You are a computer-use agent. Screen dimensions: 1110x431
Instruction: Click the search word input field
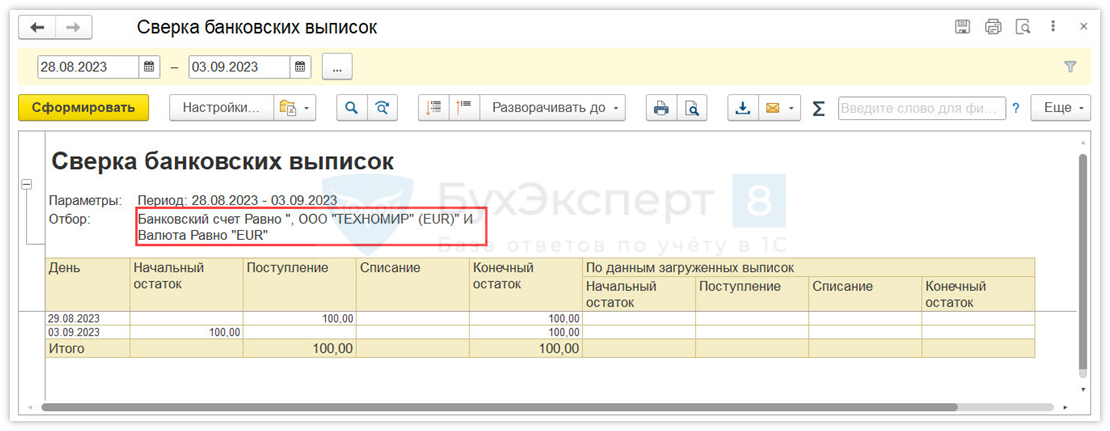[922, 108]
